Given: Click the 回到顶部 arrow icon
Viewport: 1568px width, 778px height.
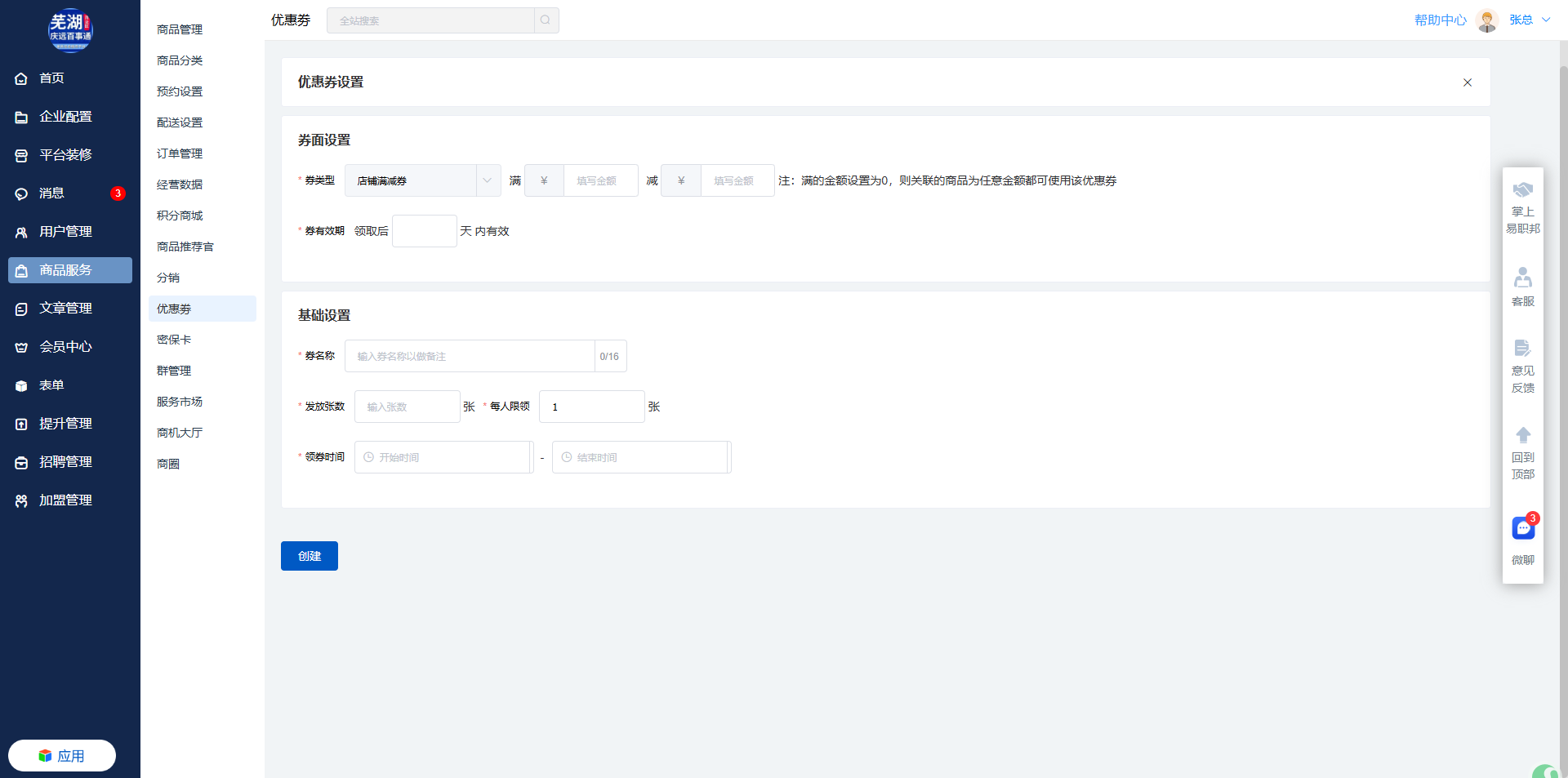Looking at the screenshot, I should (1522, 435).
